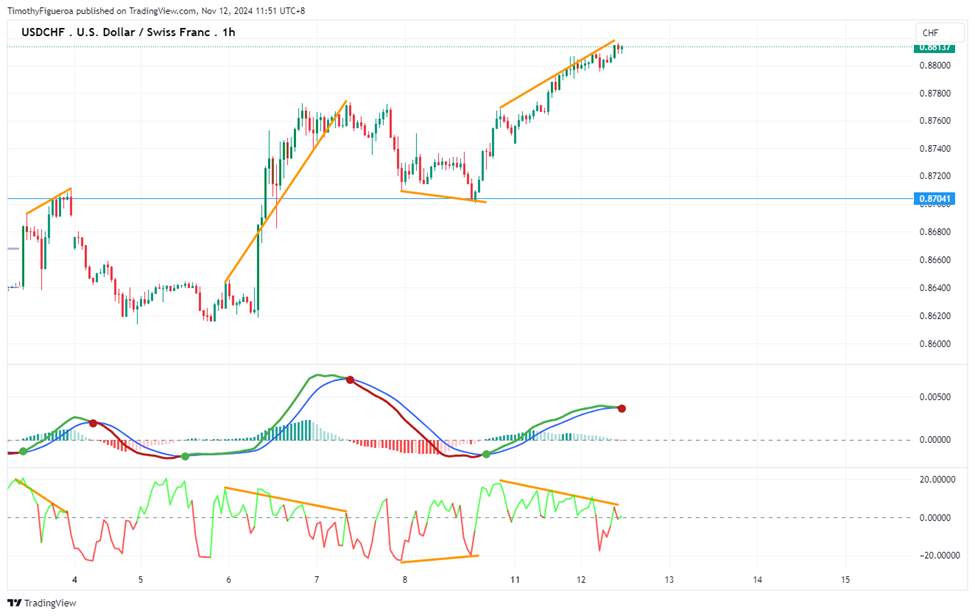Click date label 14 on time axis
The width and height of the screenshot is (975, 616).
[757, 579]
